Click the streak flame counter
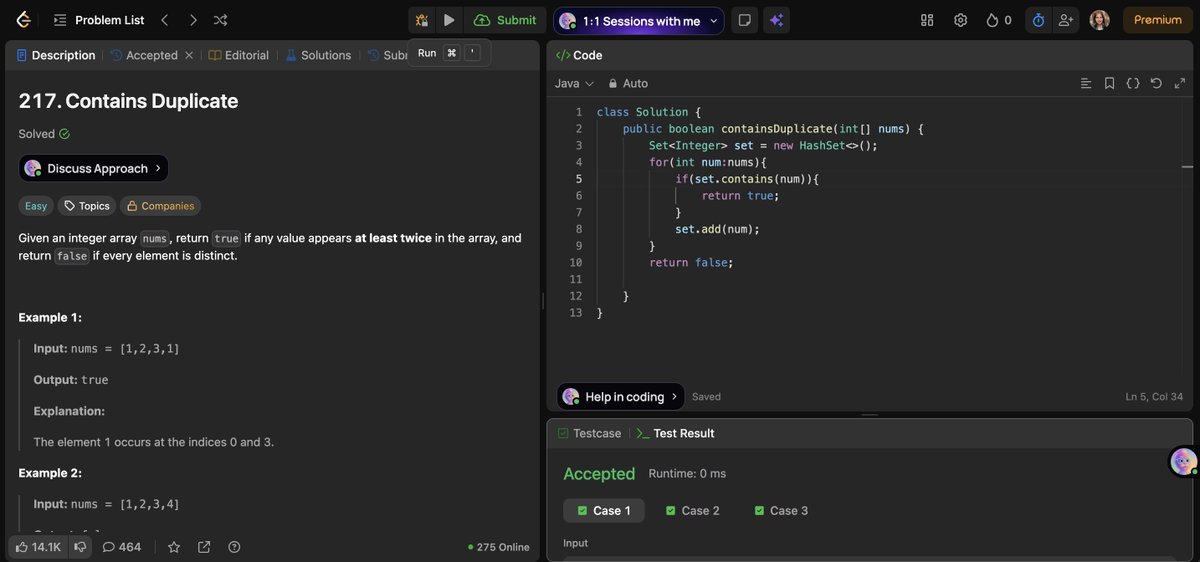 pyautogui.click(x=998, y=20)
